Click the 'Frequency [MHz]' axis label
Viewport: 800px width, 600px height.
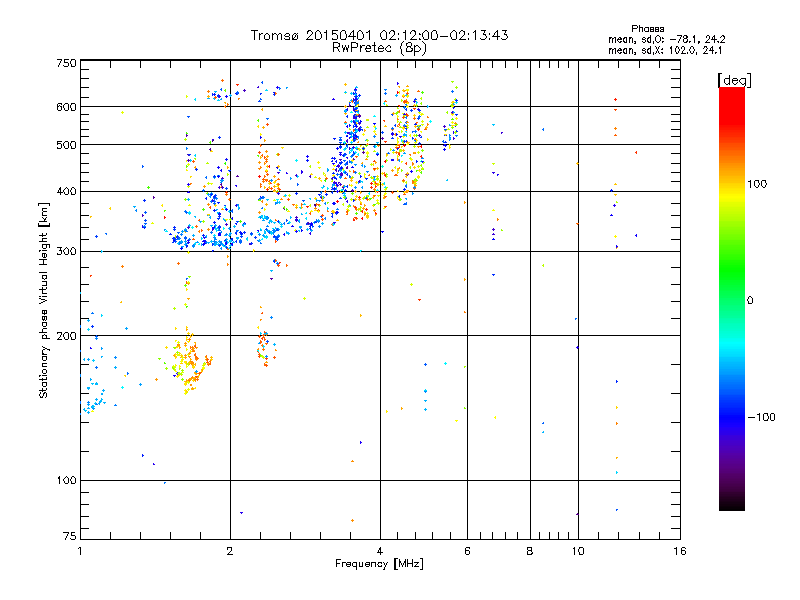pyautogui.click(x=379, y=564)
